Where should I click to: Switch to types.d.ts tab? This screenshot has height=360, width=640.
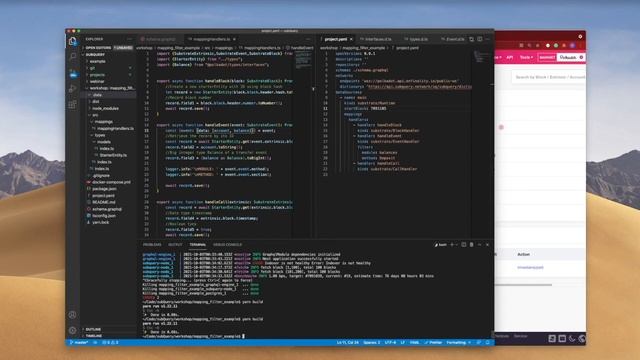pos(418,39)
